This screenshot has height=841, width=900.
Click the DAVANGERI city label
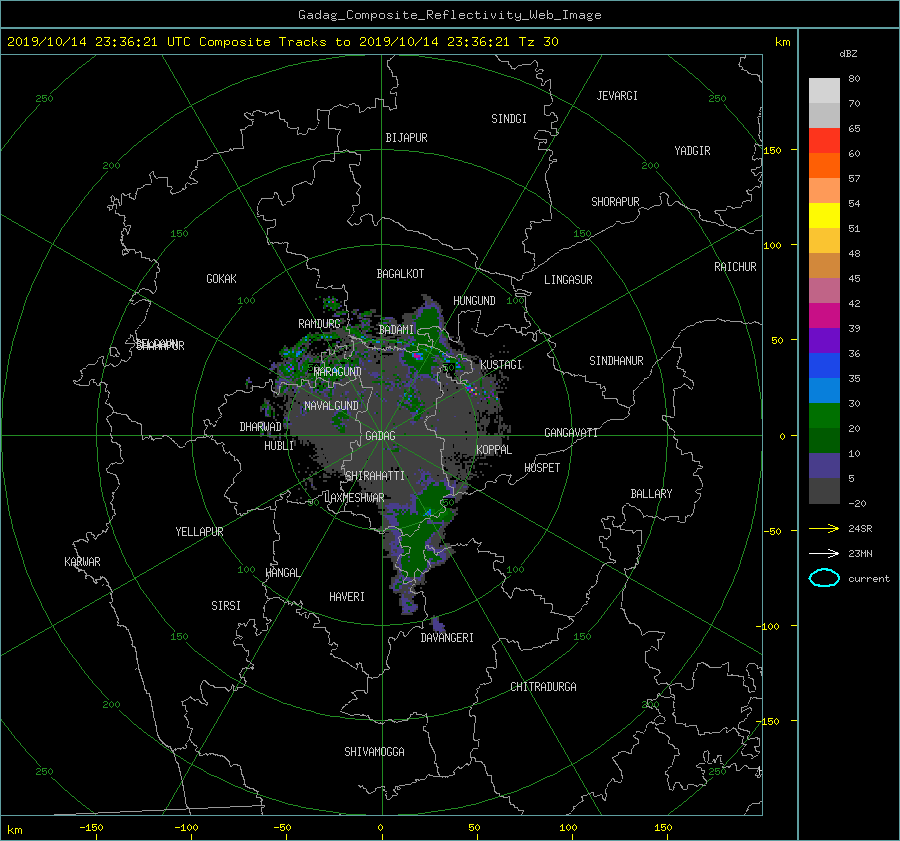(447, 638)
